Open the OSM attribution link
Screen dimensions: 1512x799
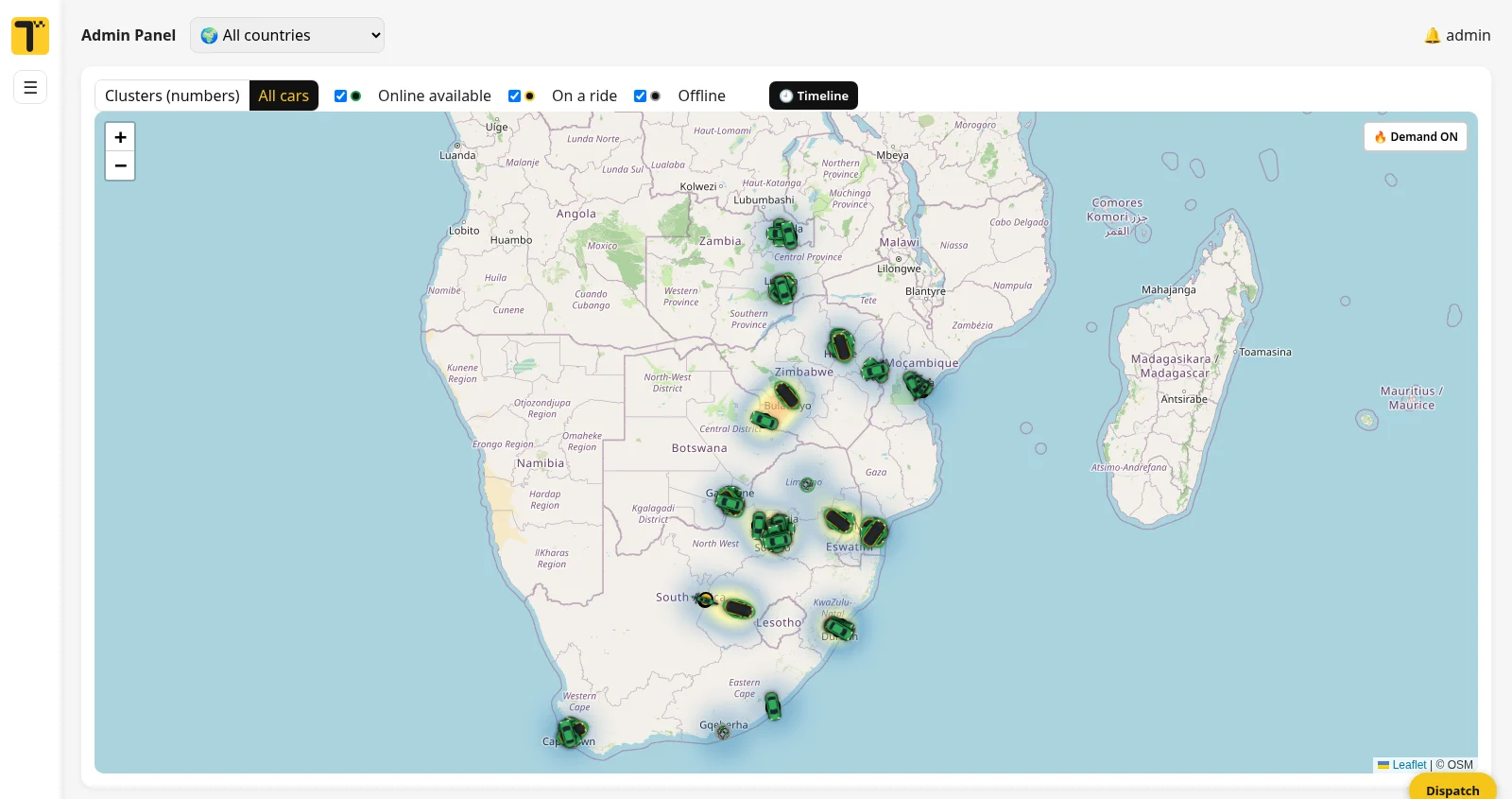pyautogui.click(x=1460, y=765)
